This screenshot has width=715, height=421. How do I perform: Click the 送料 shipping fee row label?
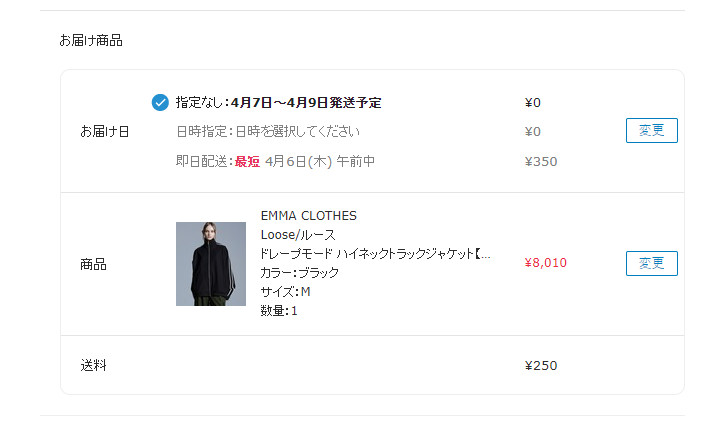point(93,365)
